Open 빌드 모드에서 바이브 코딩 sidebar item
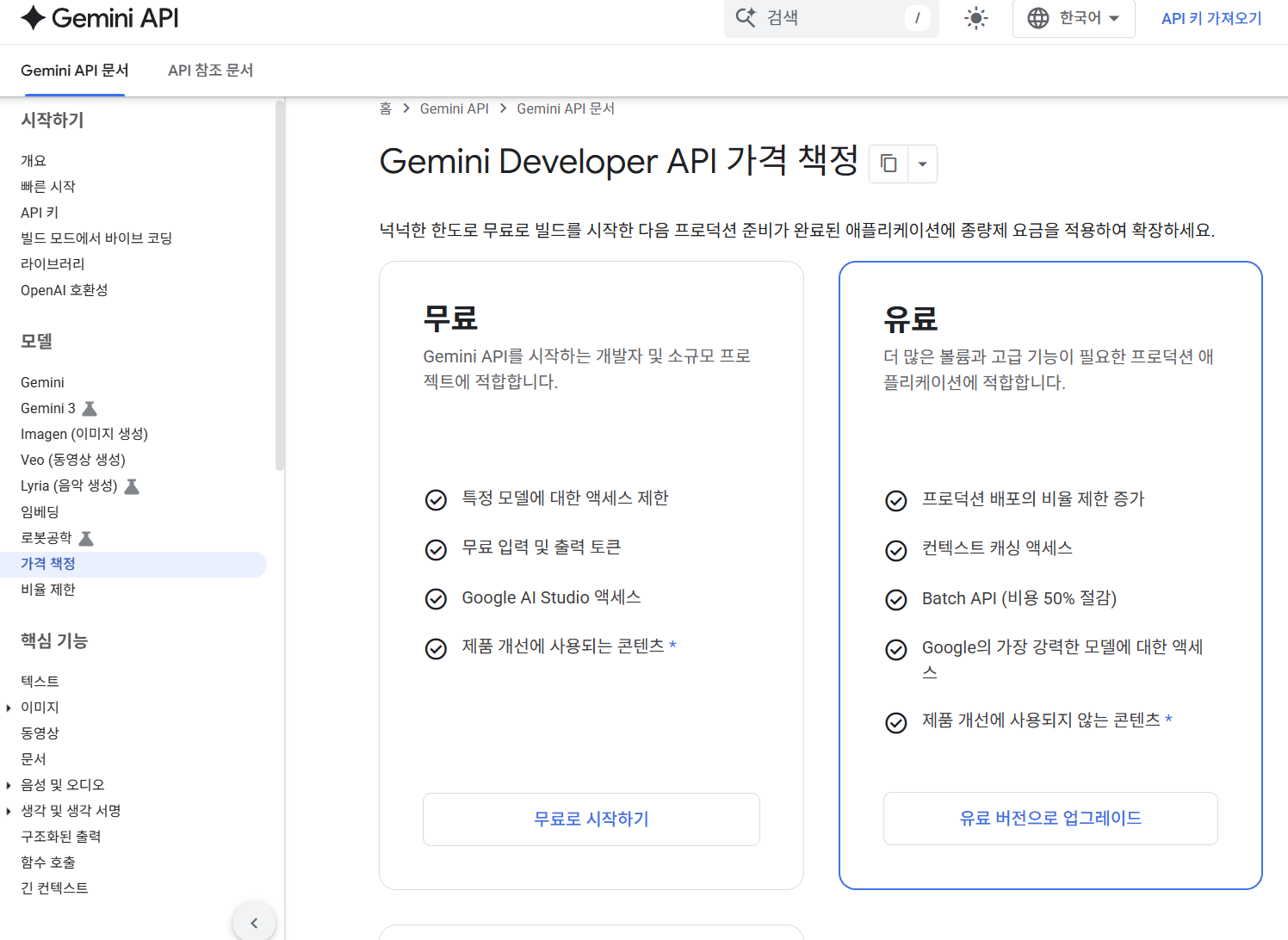 click(96, 238)
